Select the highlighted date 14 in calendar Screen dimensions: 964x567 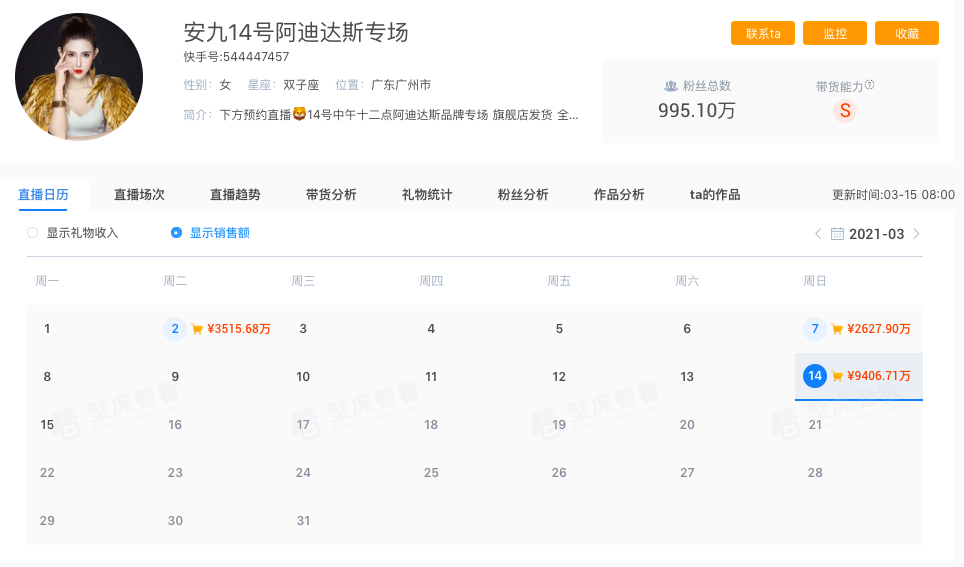[814, 376]
